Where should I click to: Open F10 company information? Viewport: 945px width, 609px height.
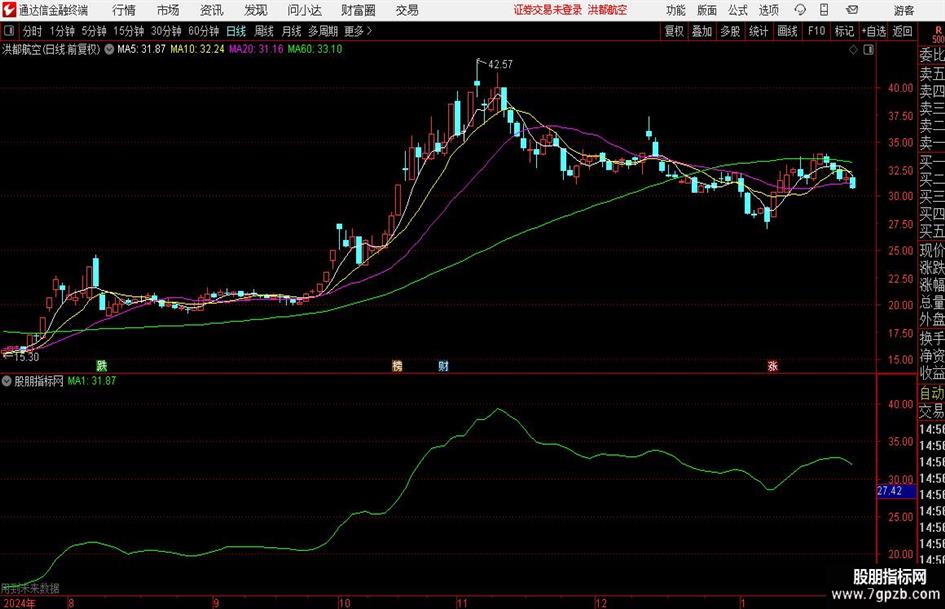pyautogui.click(x=816, y=31)
